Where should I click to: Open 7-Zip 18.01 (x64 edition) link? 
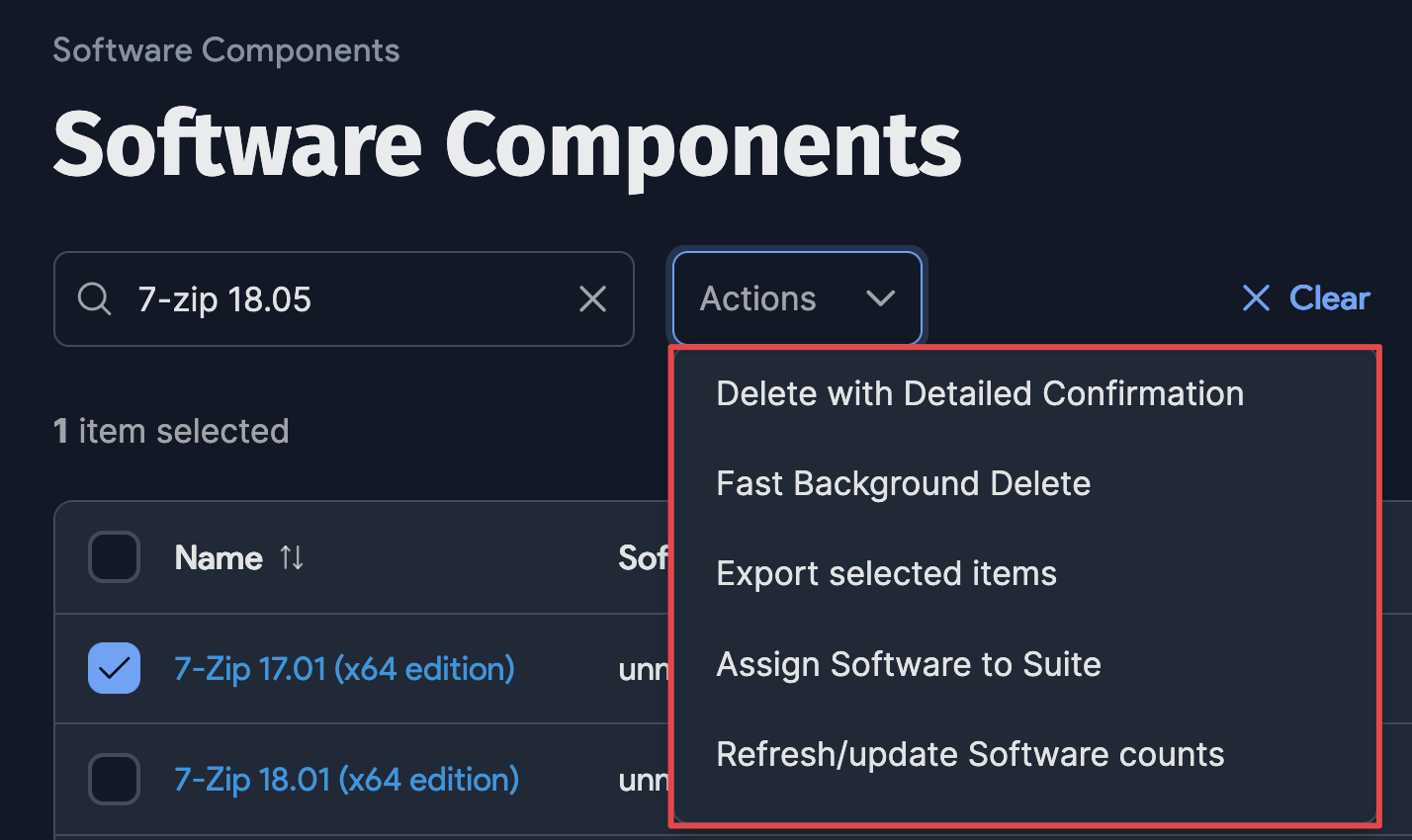(x=346, y=780)
